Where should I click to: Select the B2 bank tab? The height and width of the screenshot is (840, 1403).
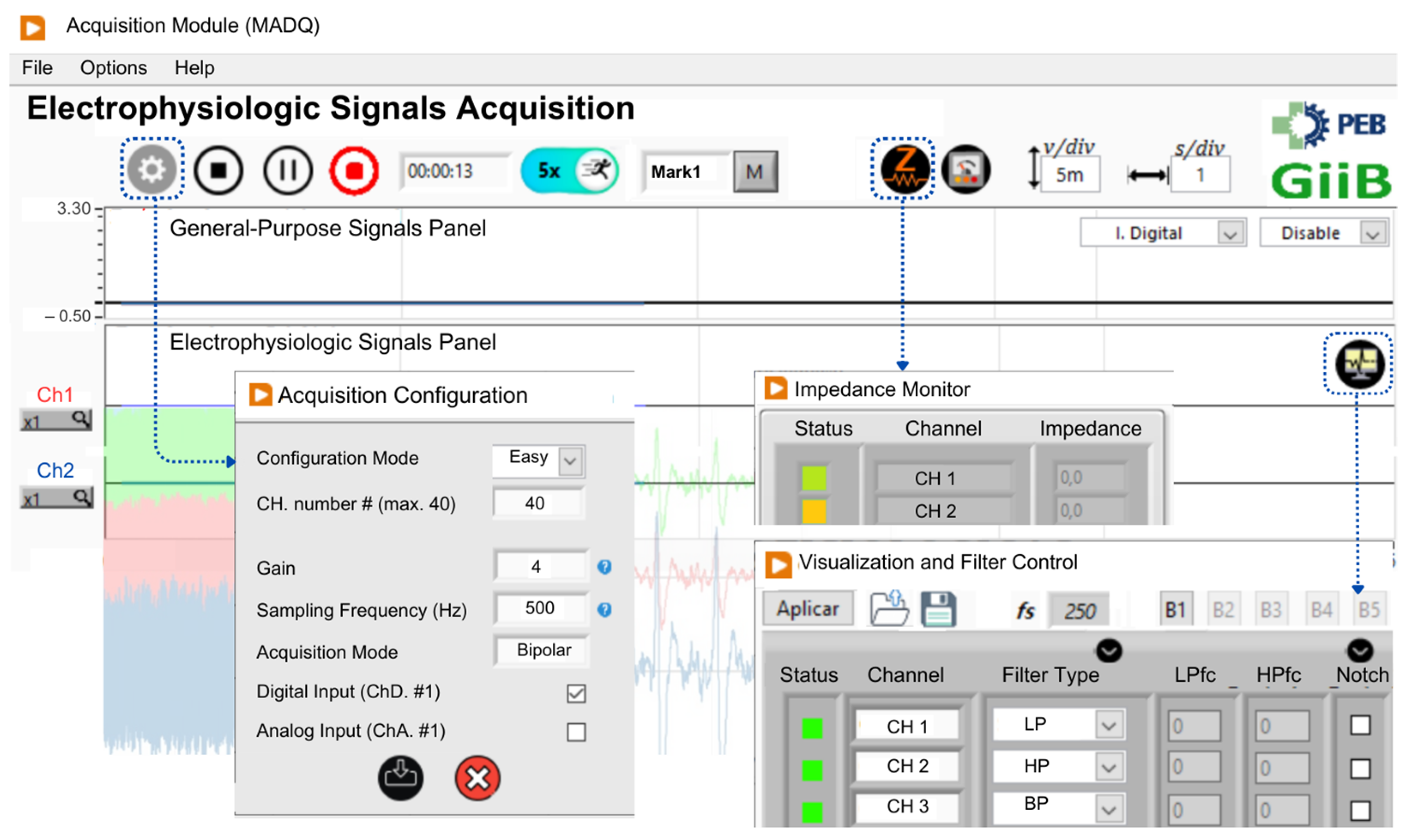pos(1223,610)
